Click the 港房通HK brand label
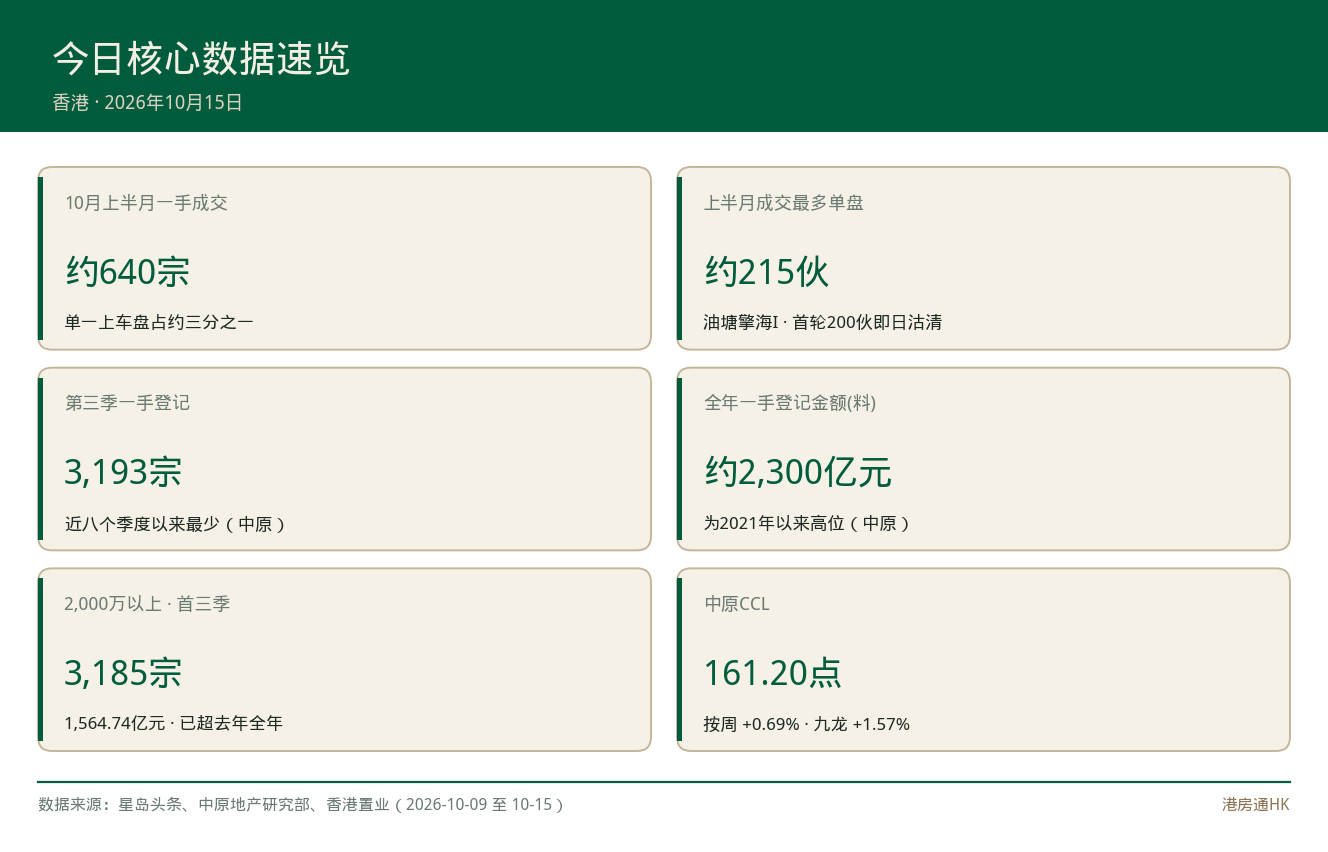The height and width of the screenshot is (852, 1328). click(1256, 804)
